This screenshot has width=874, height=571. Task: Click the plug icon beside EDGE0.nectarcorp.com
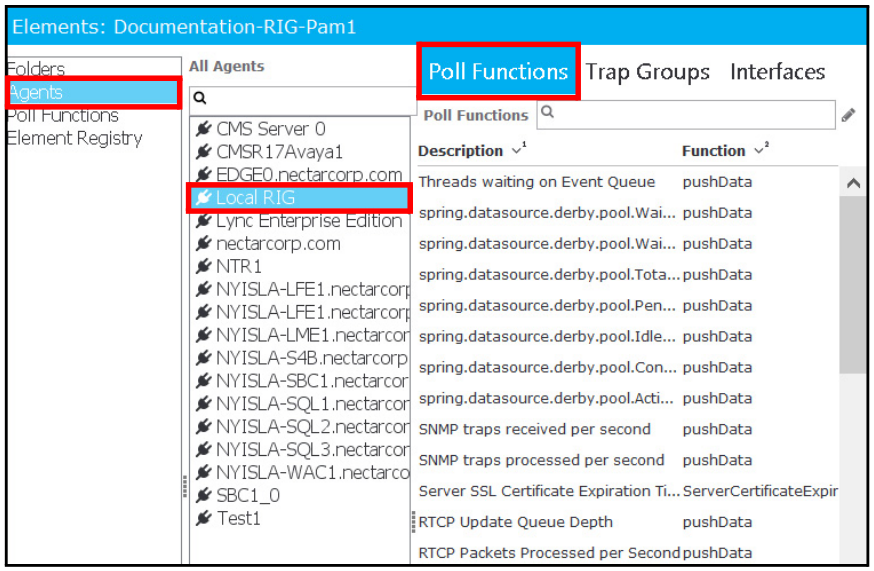point(203,175)
